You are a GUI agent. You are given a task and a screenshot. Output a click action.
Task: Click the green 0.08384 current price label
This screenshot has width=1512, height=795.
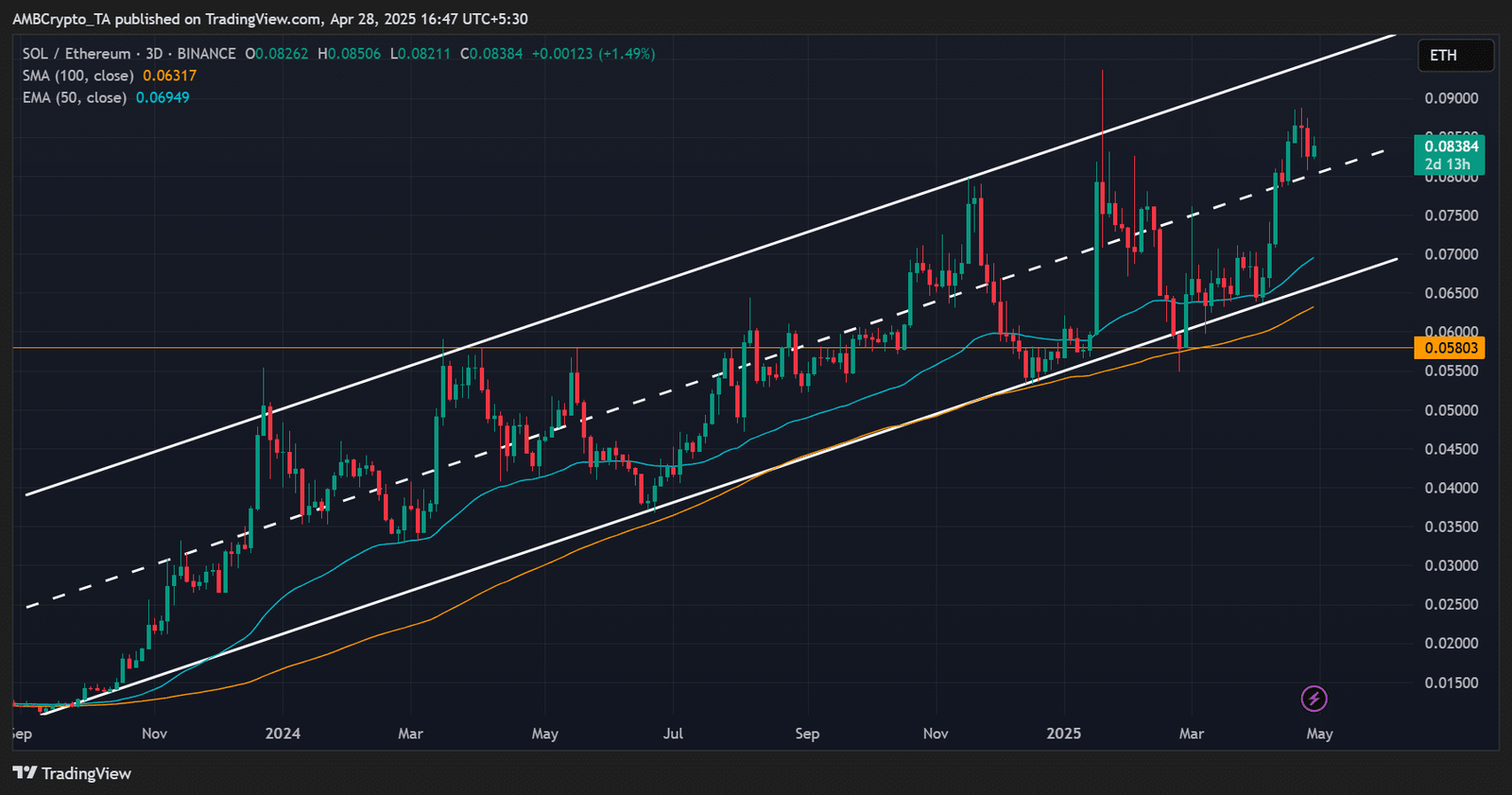click(1451, 147)
